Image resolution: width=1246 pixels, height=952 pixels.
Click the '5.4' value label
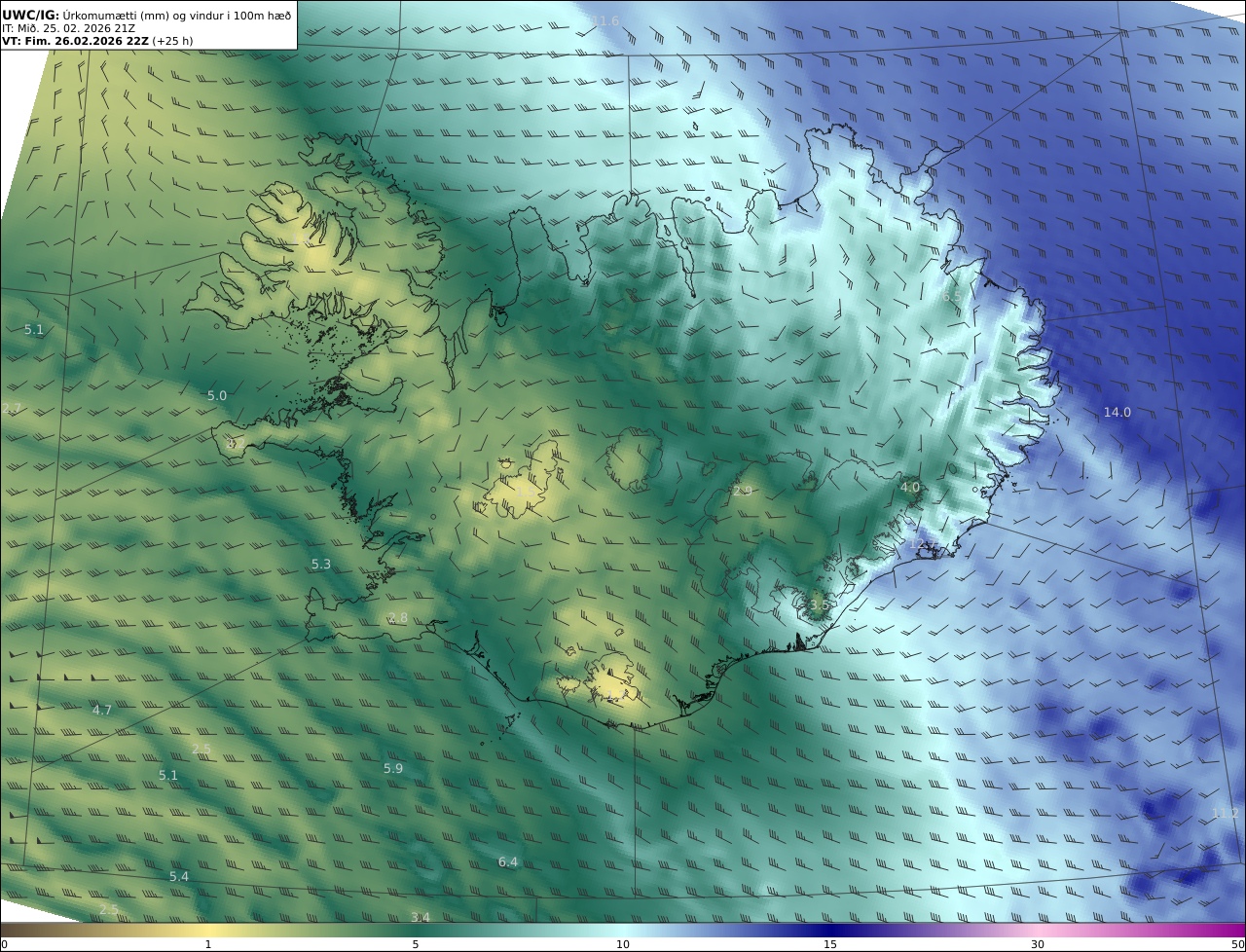pyautogui.click(x=179, y=876)
